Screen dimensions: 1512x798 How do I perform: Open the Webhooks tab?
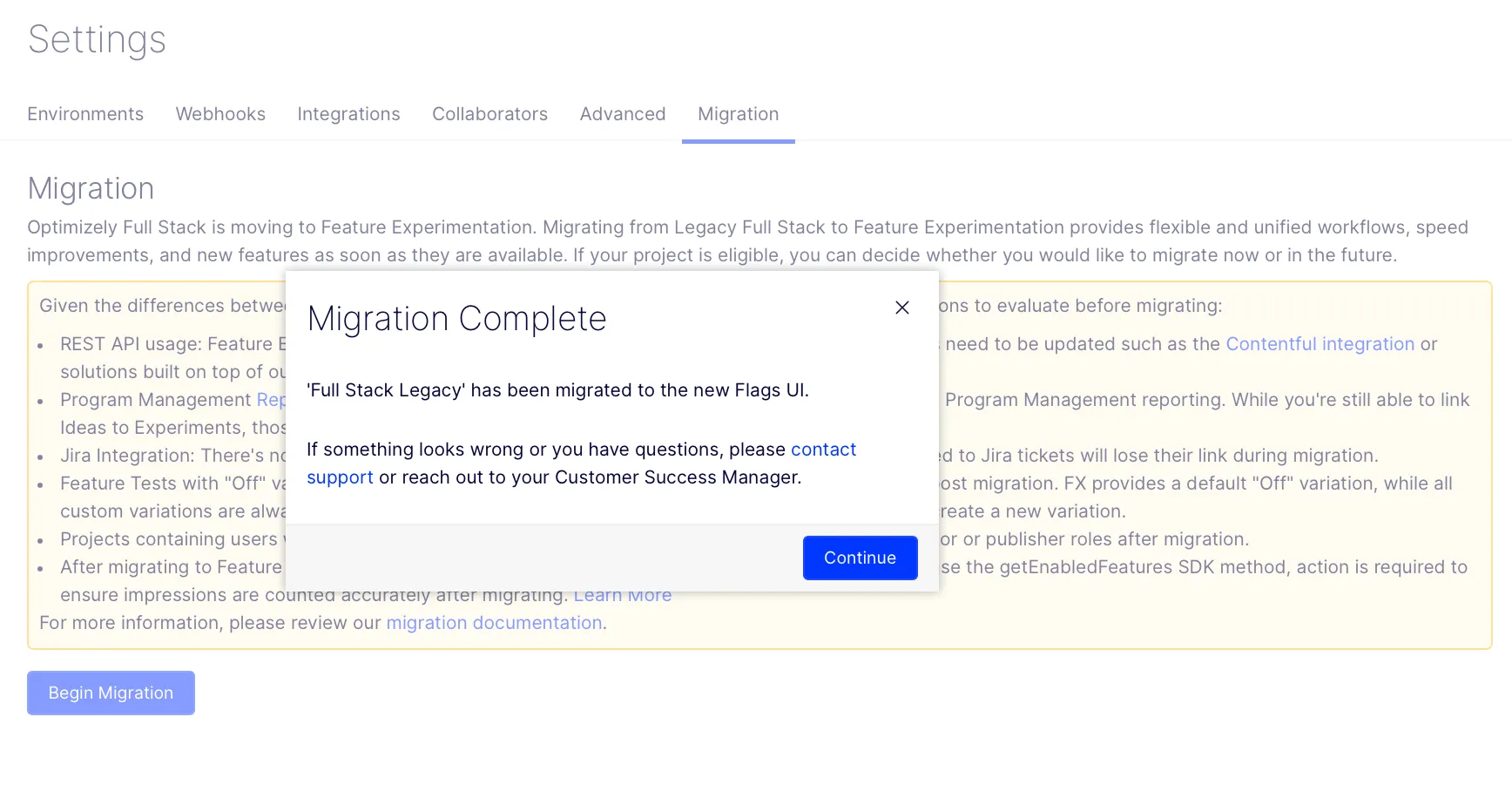pyautogui.click(x=220, y=114)
